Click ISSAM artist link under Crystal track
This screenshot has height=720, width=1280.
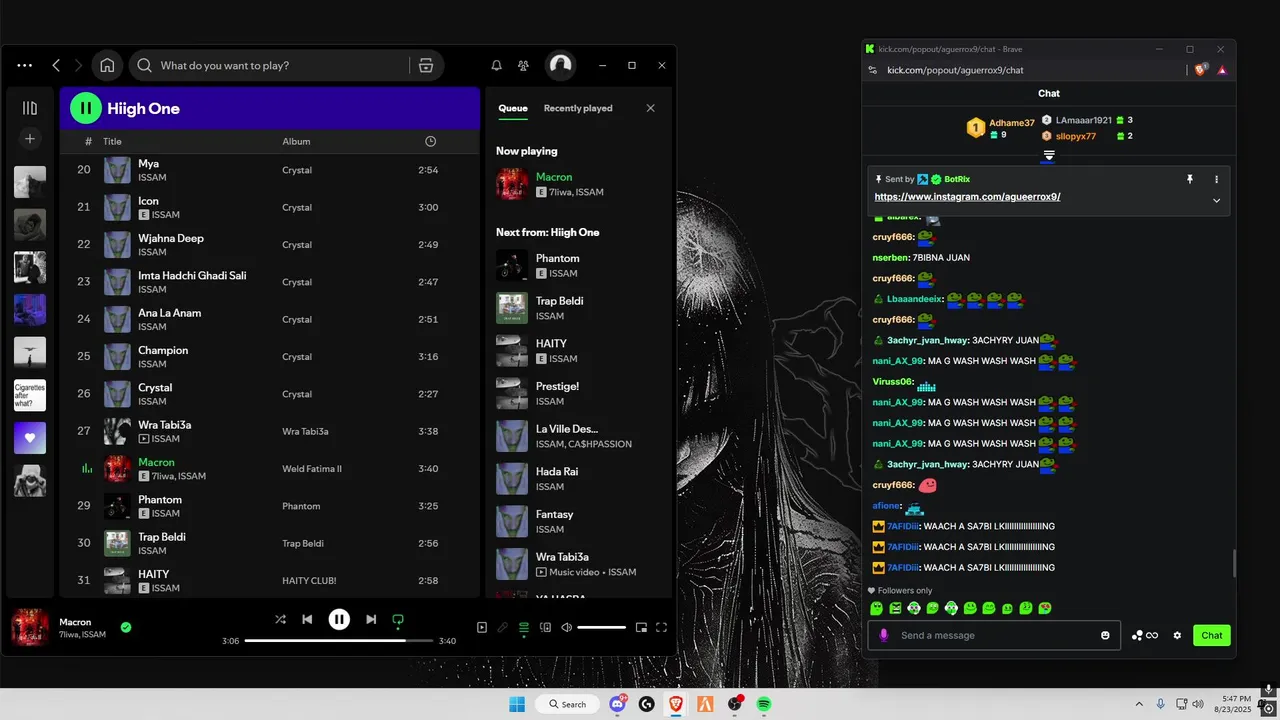152,401
